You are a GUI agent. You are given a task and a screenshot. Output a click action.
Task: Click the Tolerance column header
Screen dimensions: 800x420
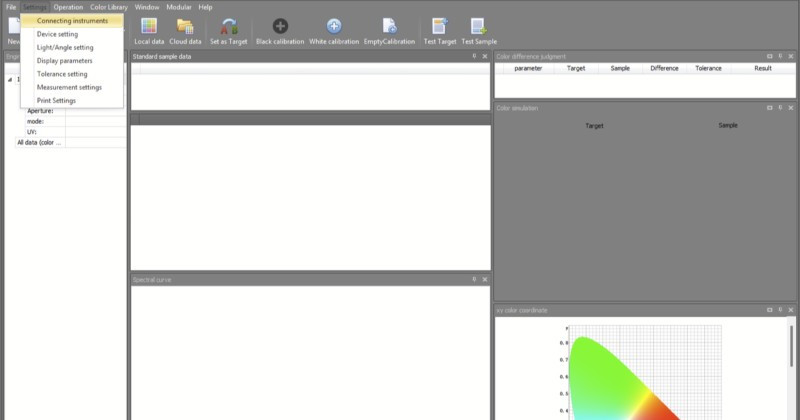pos(708,68)
